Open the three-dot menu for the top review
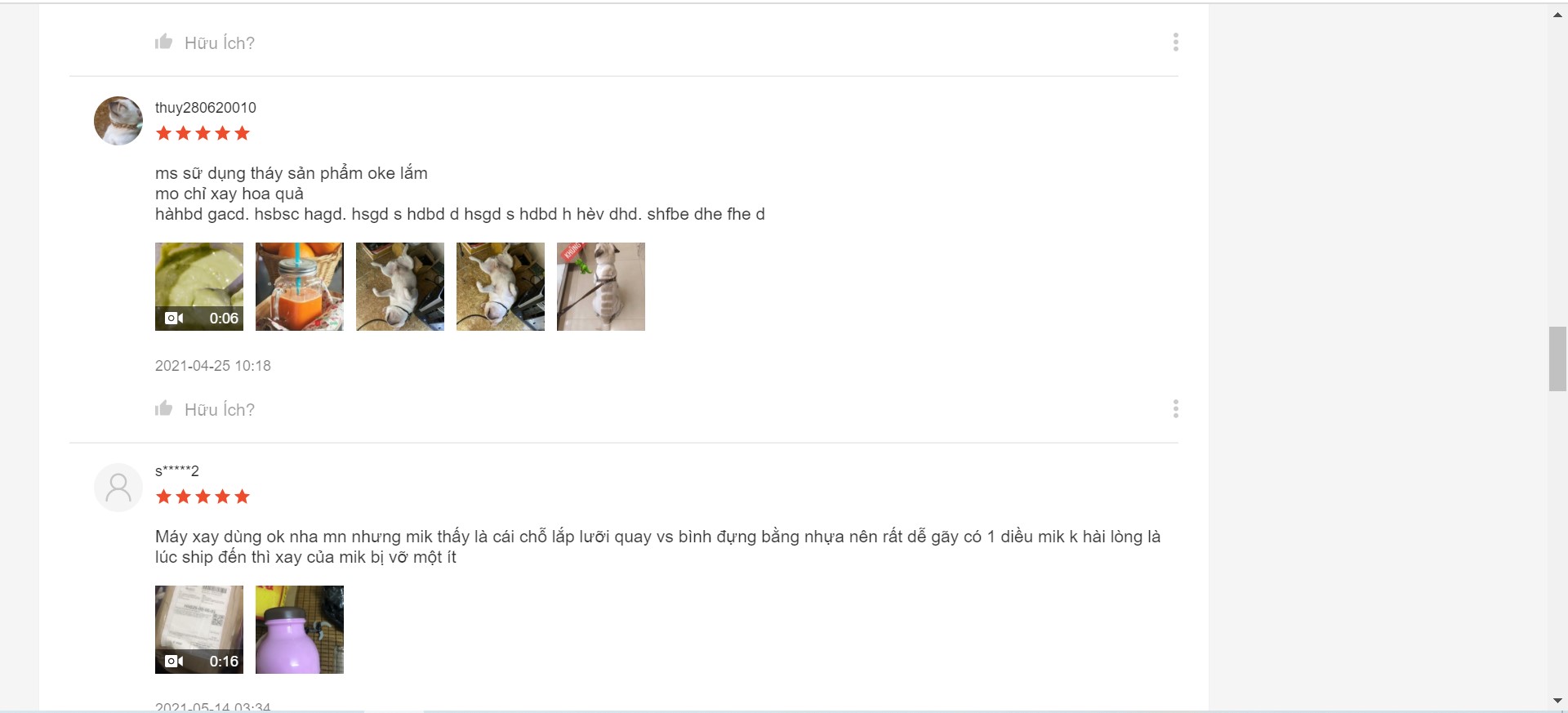Viewport: 1568px width, 713px height. 1175,42
